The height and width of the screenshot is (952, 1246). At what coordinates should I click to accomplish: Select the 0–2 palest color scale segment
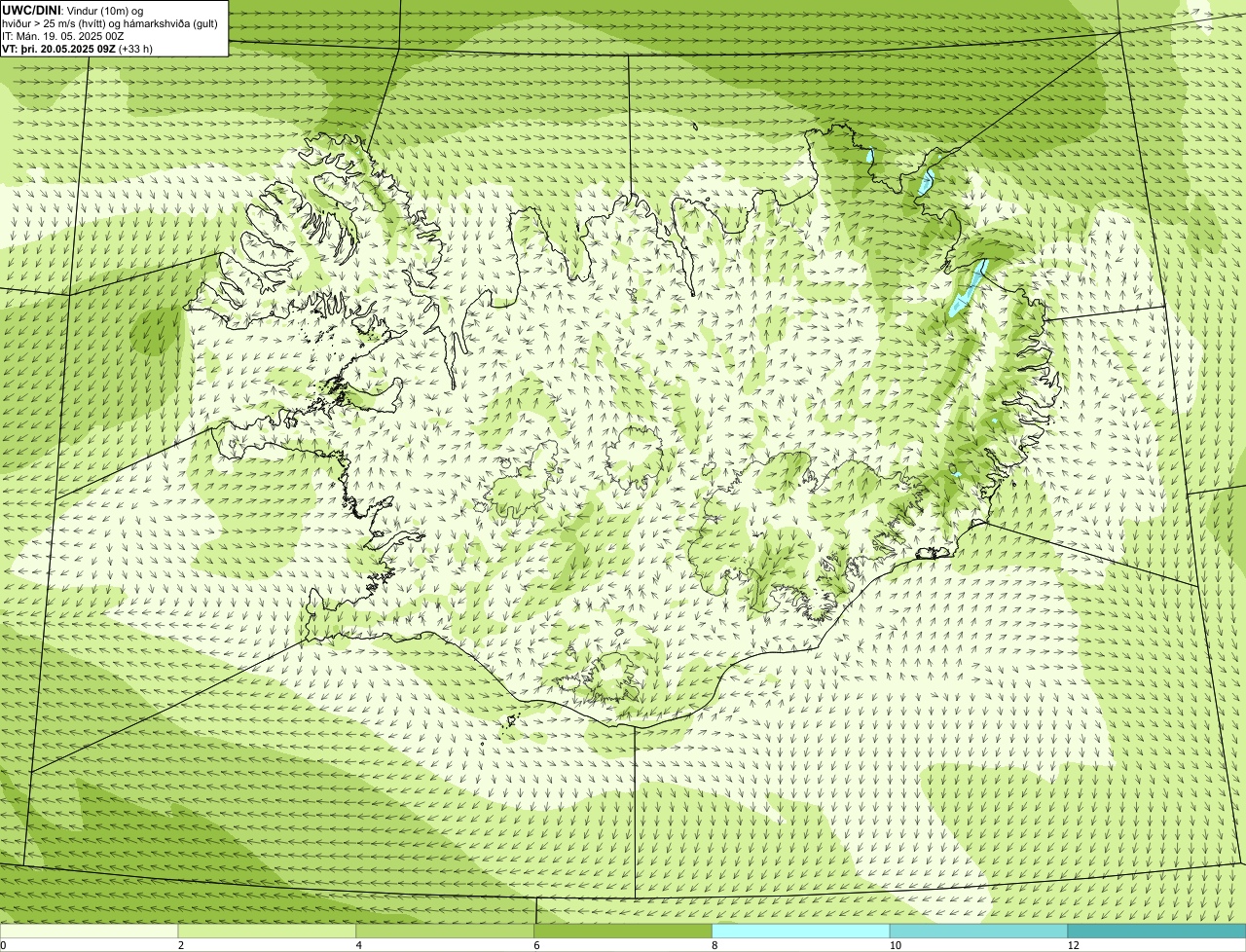pyautogui.click(x=90, y=932)
